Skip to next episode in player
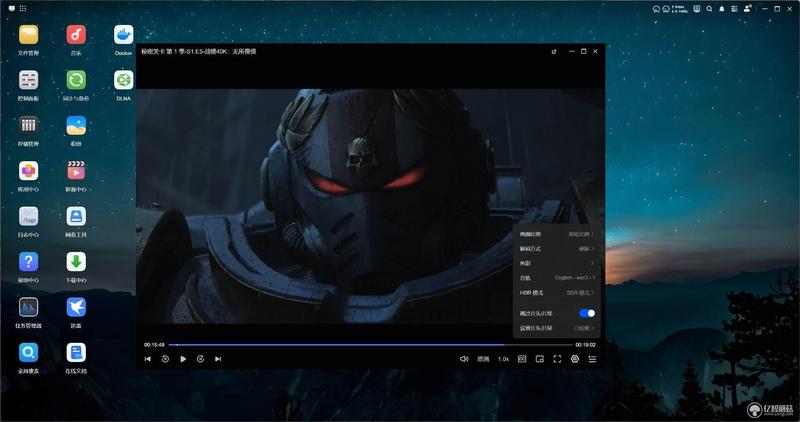 (218, 359)
